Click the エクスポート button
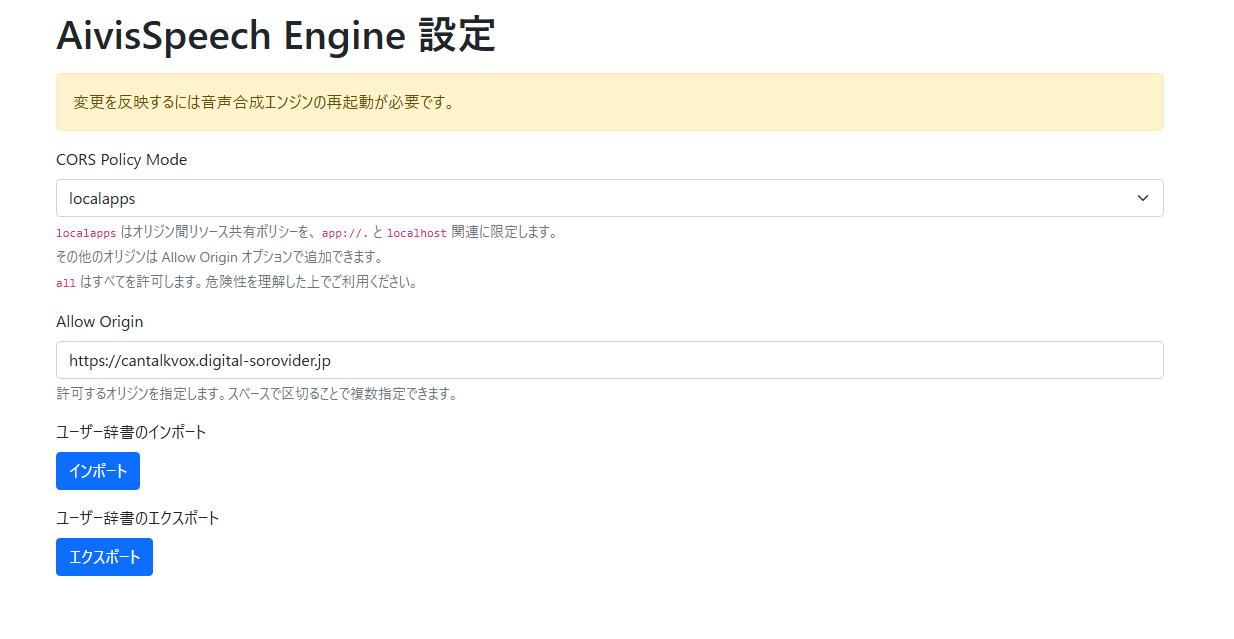The height and width of the screenshot is (639, 1234). click(x=104, y=557)
